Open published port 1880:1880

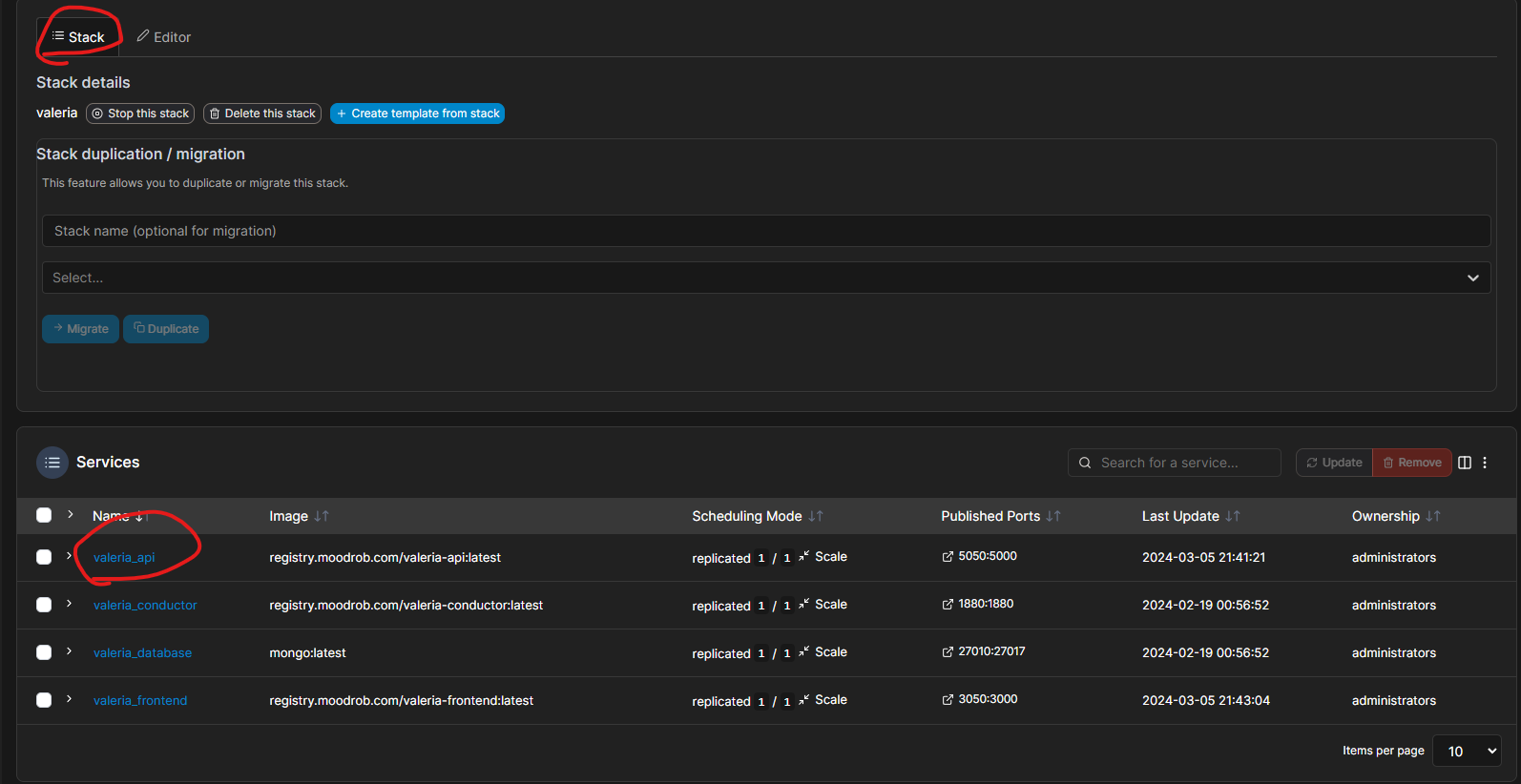point(978,604)
